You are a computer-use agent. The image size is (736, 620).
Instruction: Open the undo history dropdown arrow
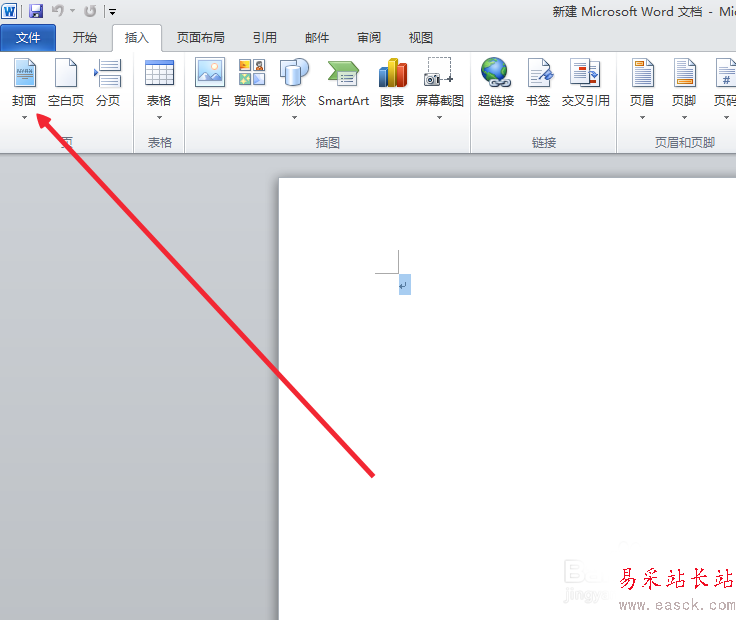(73, 10)
